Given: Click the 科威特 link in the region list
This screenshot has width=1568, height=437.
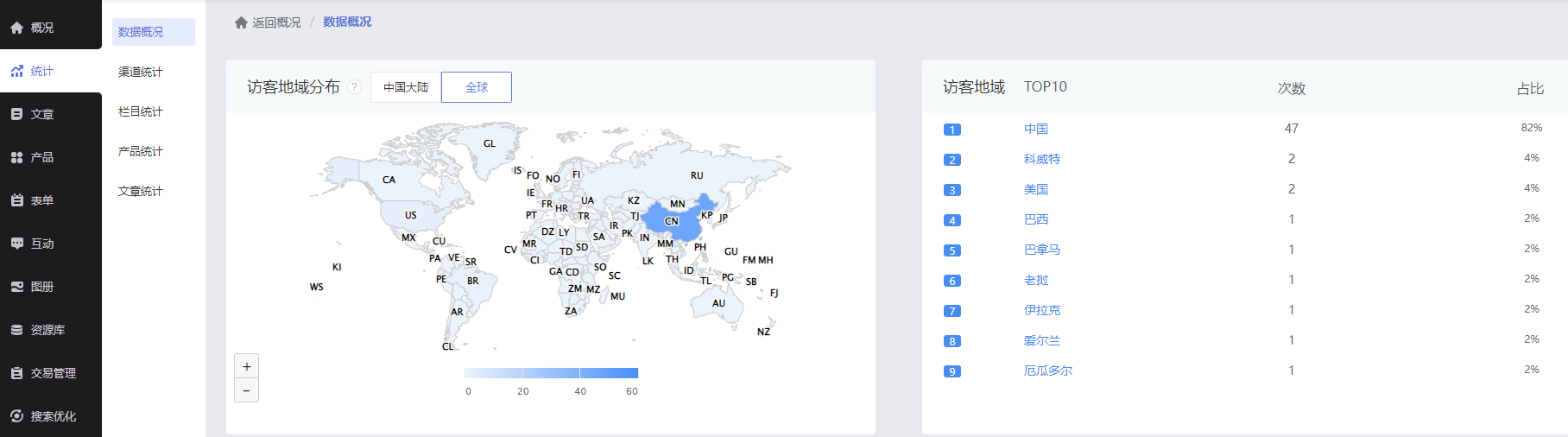Looking at the screenshot, I should point(1042,159).
